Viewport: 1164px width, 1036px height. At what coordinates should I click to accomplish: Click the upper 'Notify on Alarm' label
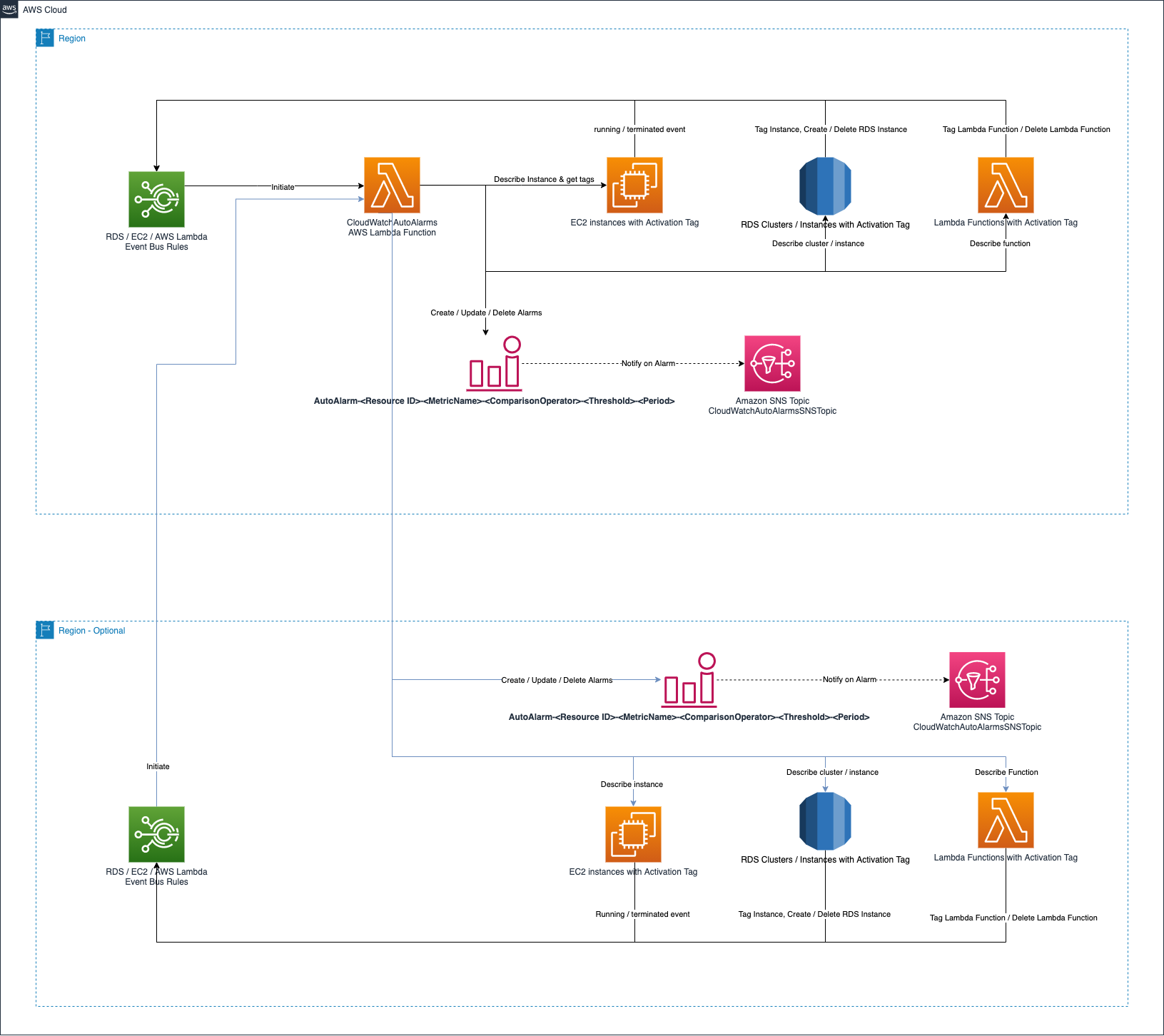(648, 363)
